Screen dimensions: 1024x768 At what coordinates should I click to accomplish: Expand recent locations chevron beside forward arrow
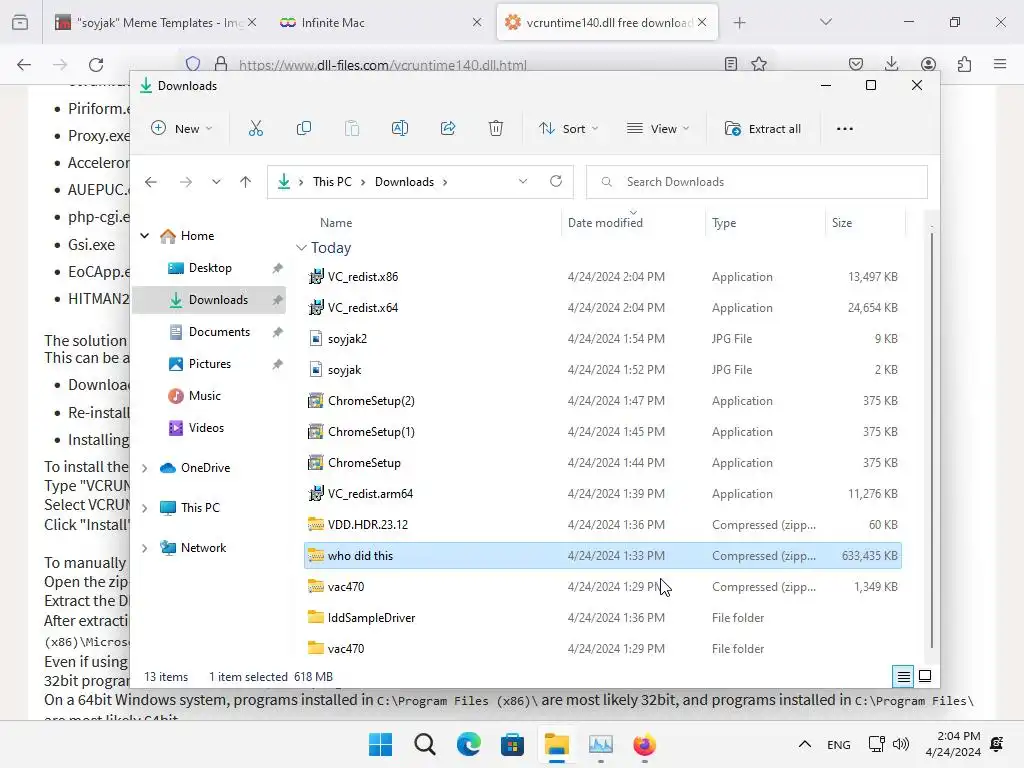click(x=216, y=182)
